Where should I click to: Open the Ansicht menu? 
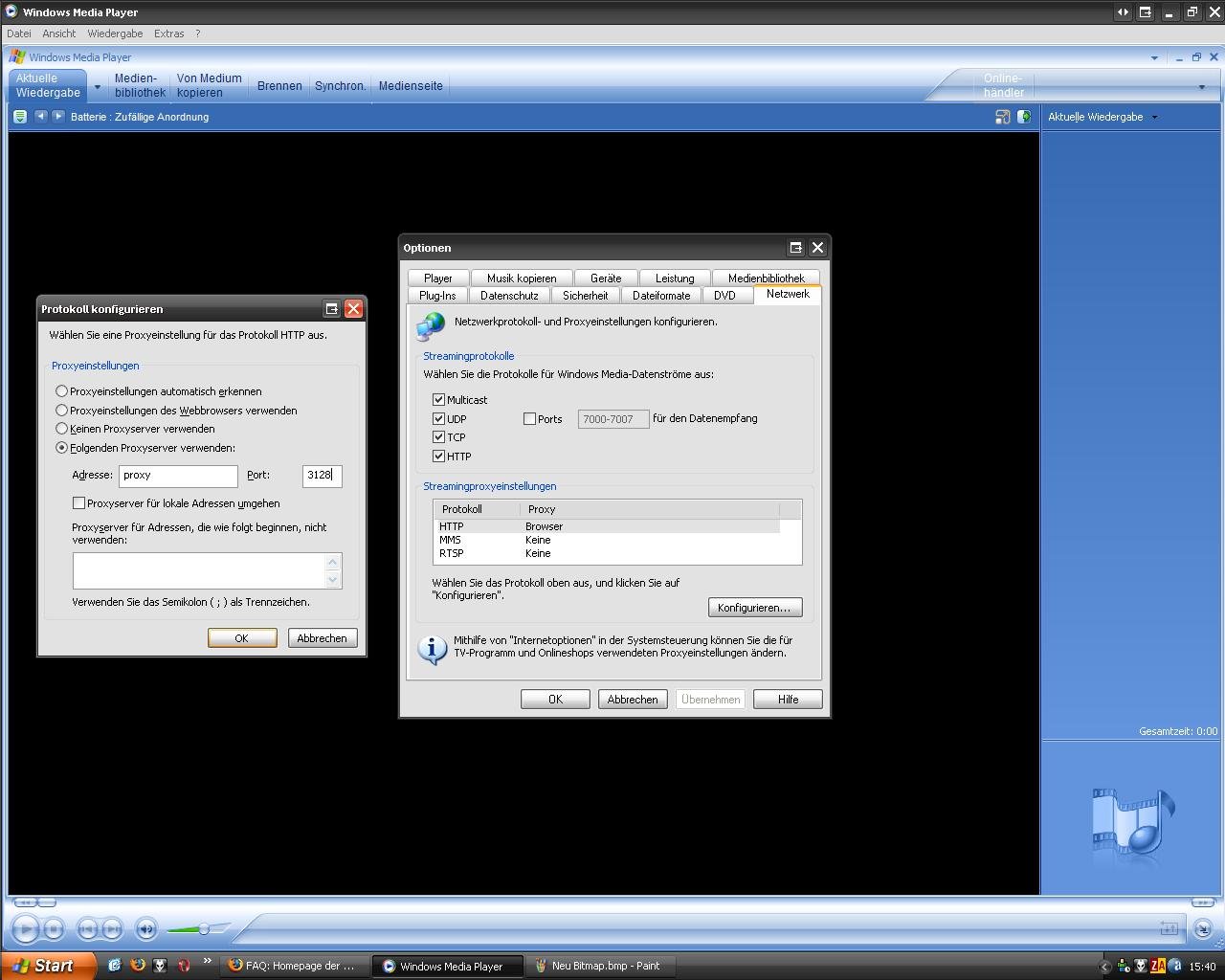[58, 33]
